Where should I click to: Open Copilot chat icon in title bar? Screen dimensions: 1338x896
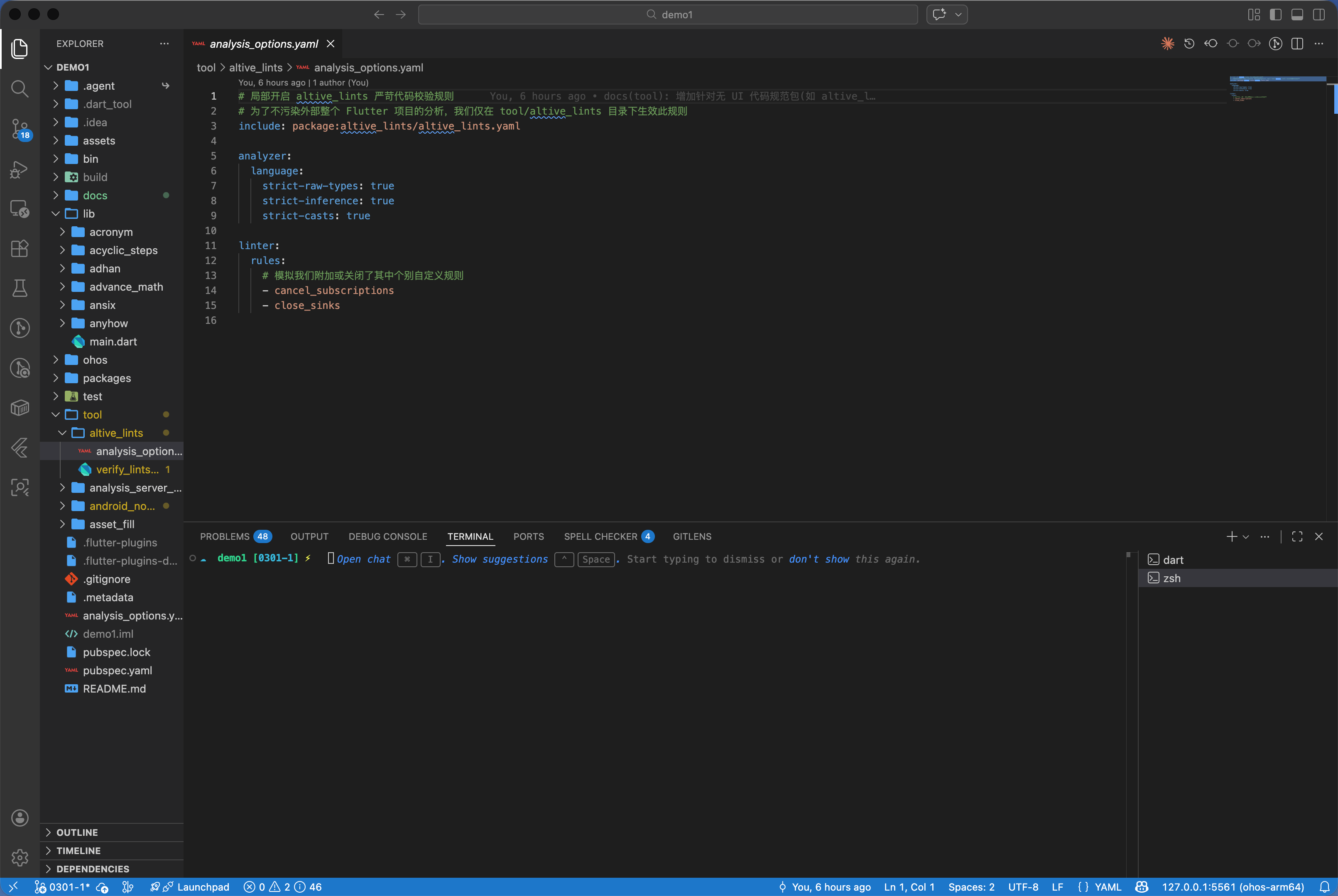939,14
